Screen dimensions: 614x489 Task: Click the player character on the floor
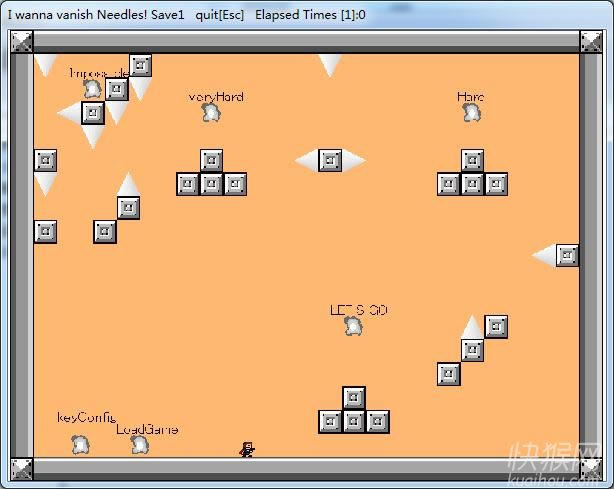(x=247, y=450)
